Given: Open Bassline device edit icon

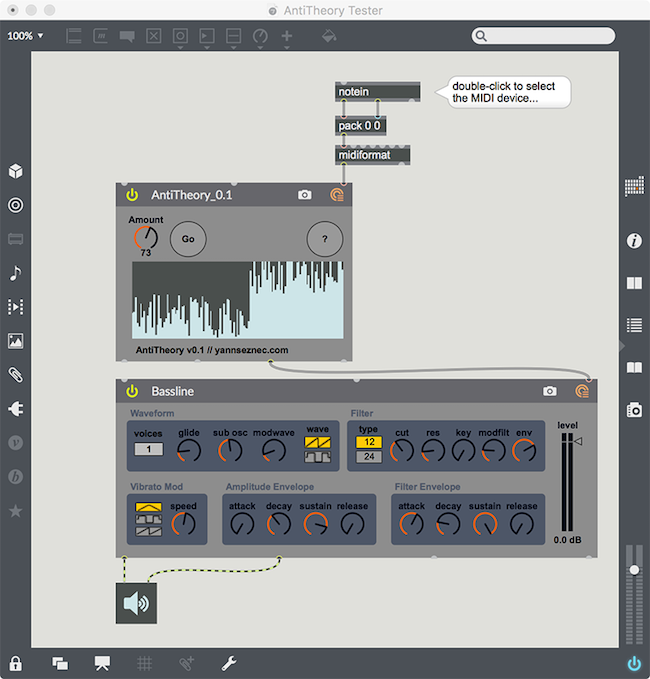Looking at the screenshot, I should coord(582,391).
